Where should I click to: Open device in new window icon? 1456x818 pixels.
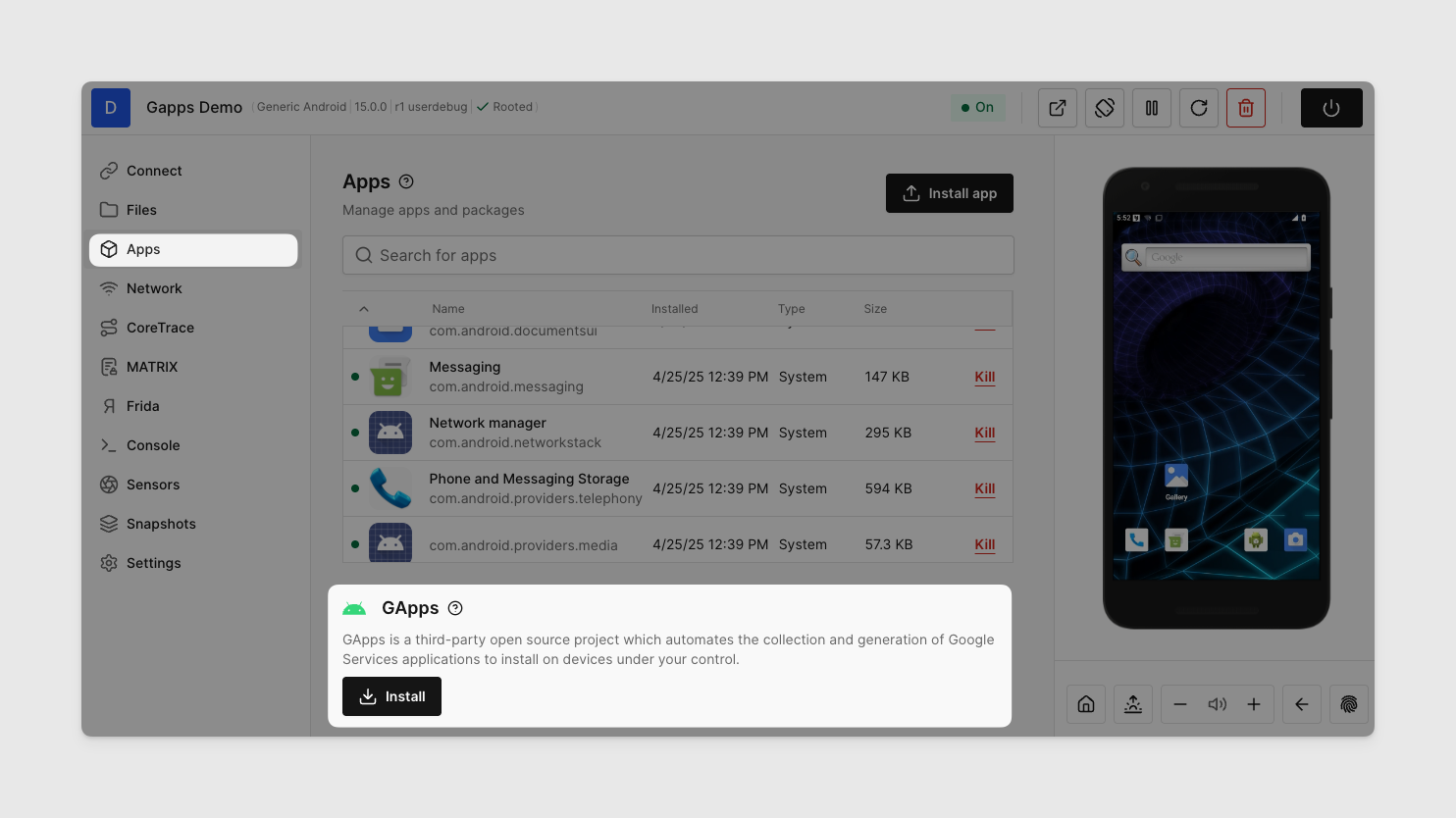tap(1058, 108)
